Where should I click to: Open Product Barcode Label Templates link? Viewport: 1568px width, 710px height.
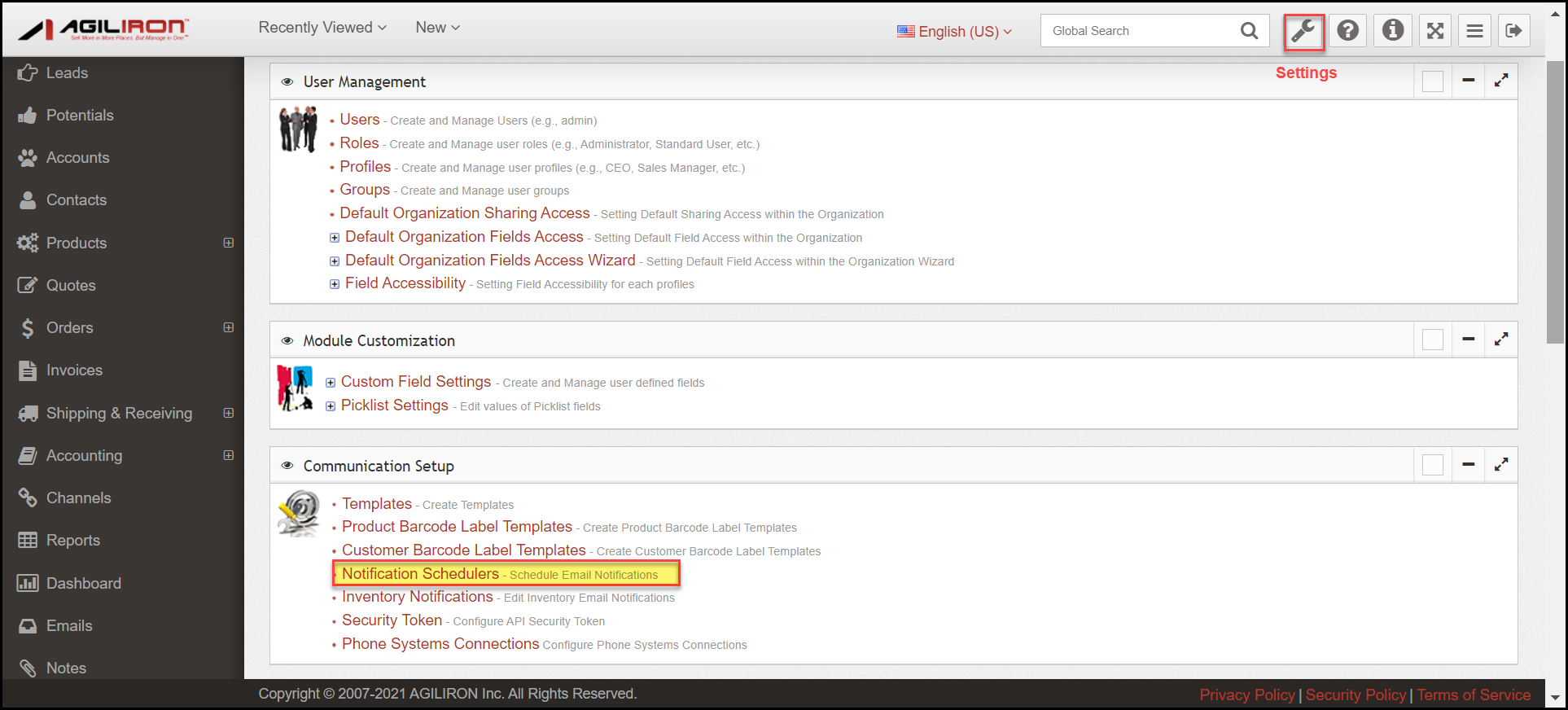[x=457, y=527]
